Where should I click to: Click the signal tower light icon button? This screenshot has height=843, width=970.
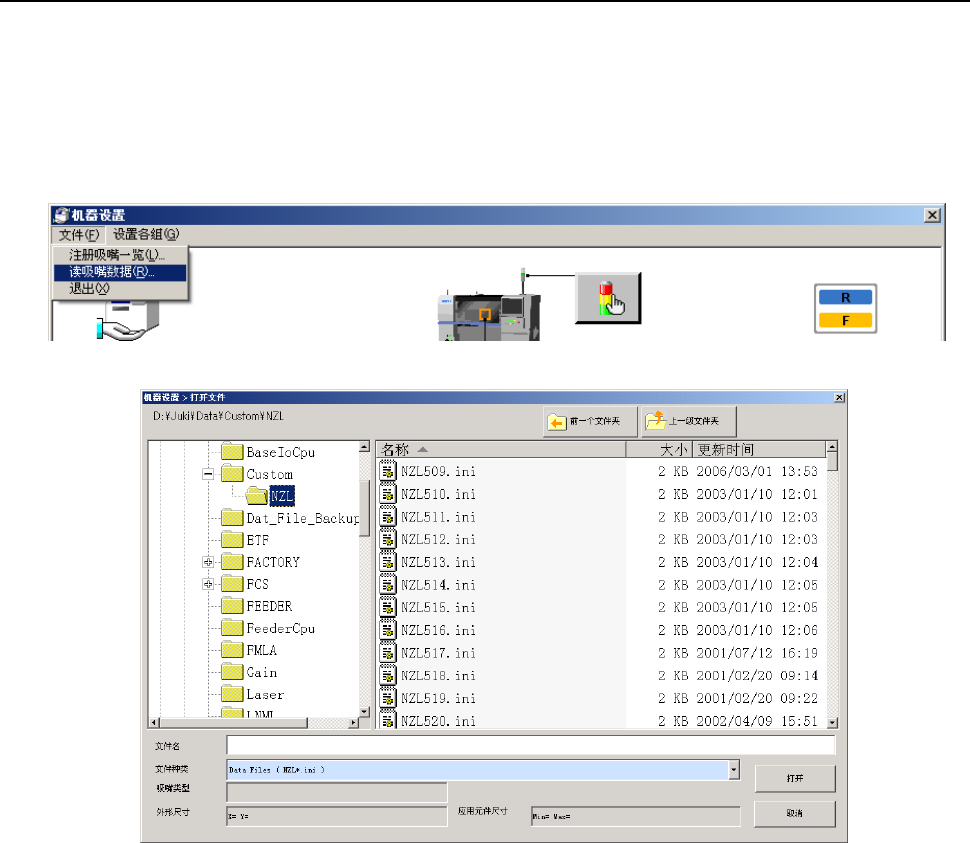tap(609, 297)
